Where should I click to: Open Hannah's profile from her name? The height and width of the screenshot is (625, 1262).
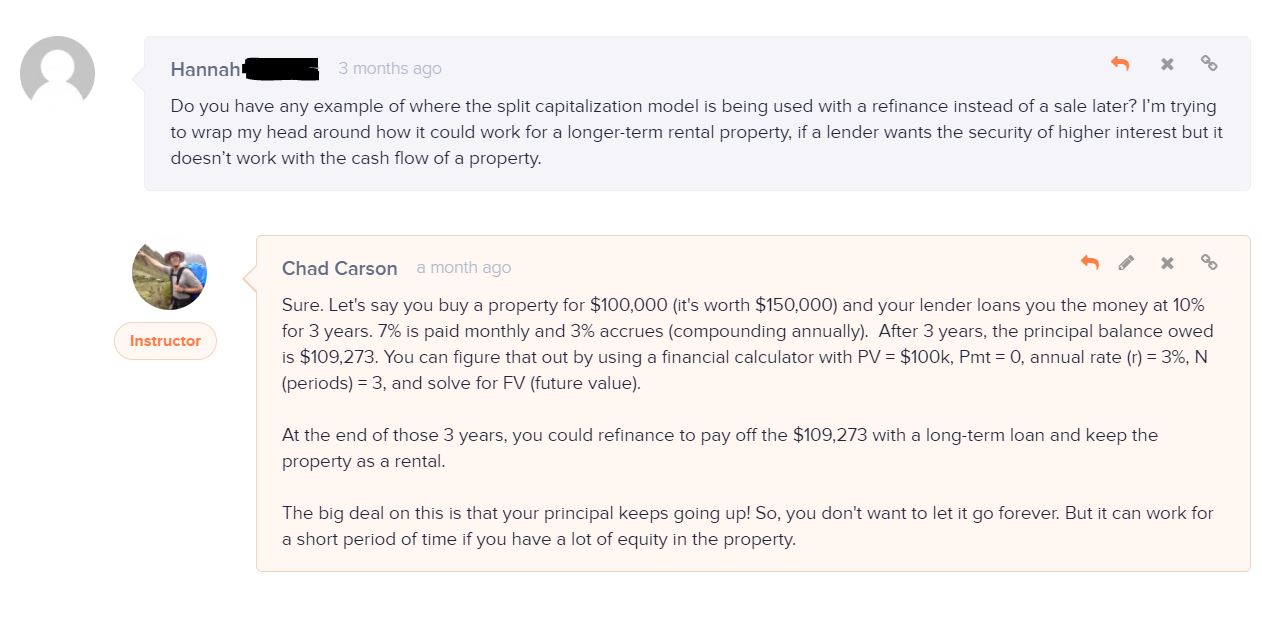205,69
